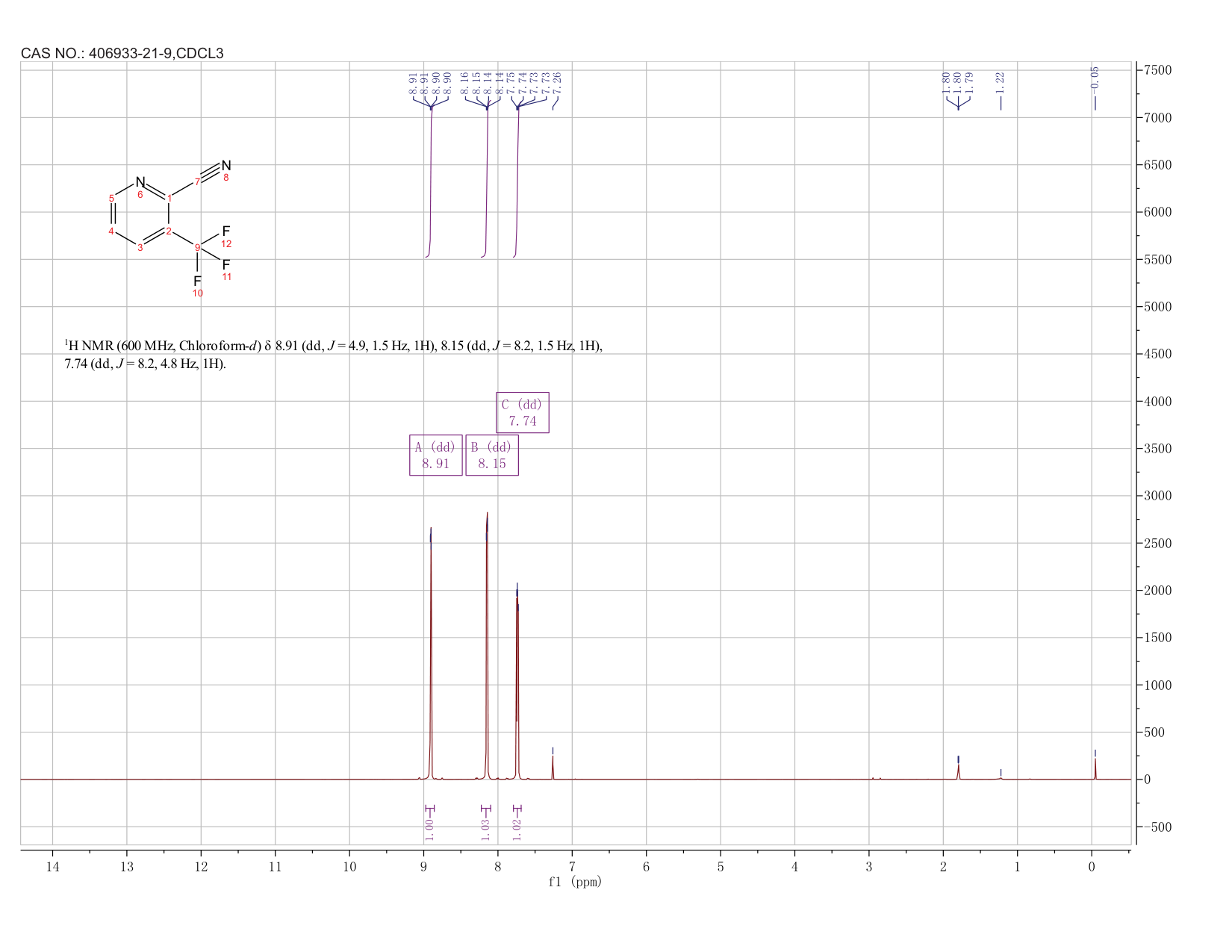Select multiplet box A (dd) 8.91

pos(436,455)
